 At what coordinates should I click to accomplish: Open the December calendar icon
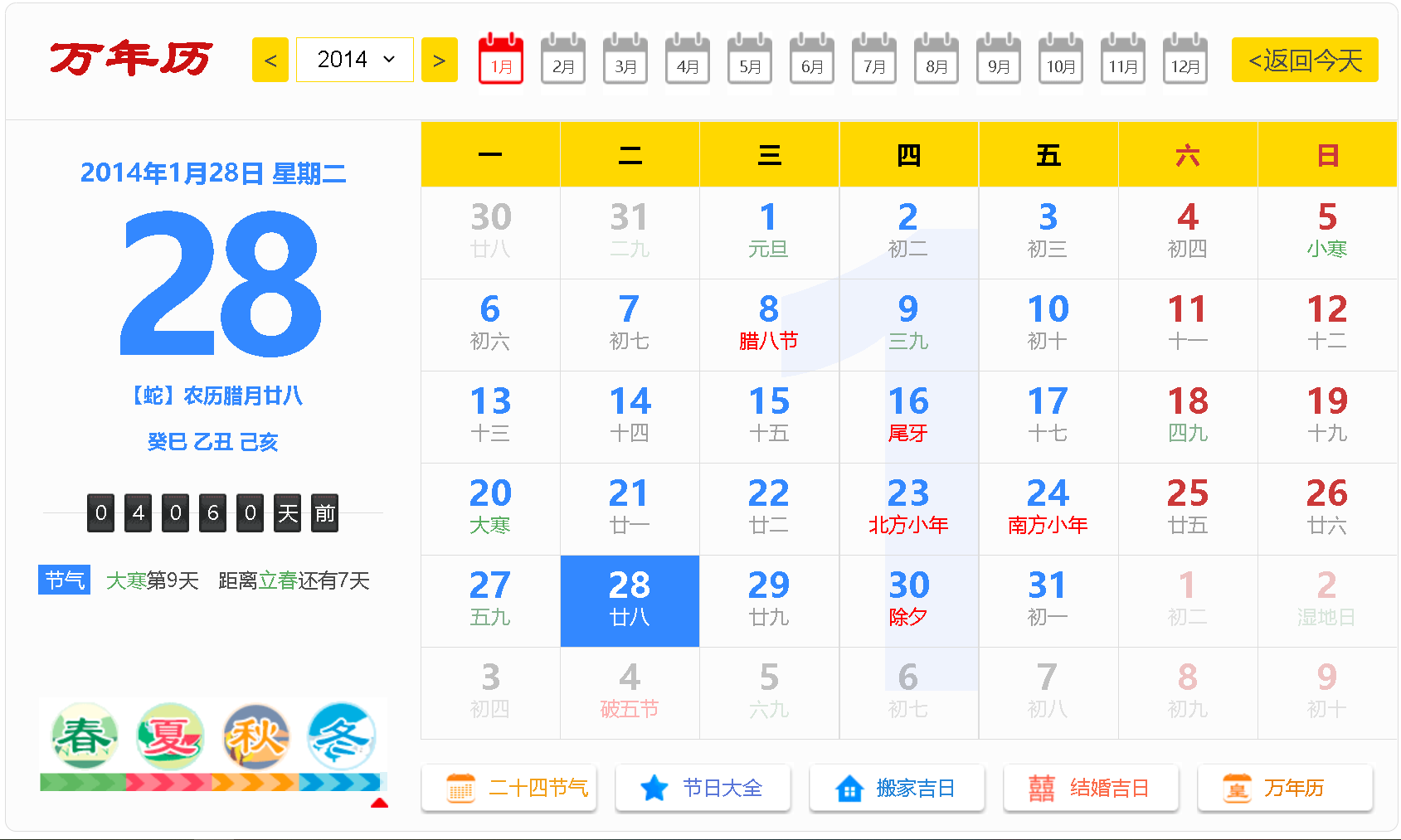pos(1185,60)
